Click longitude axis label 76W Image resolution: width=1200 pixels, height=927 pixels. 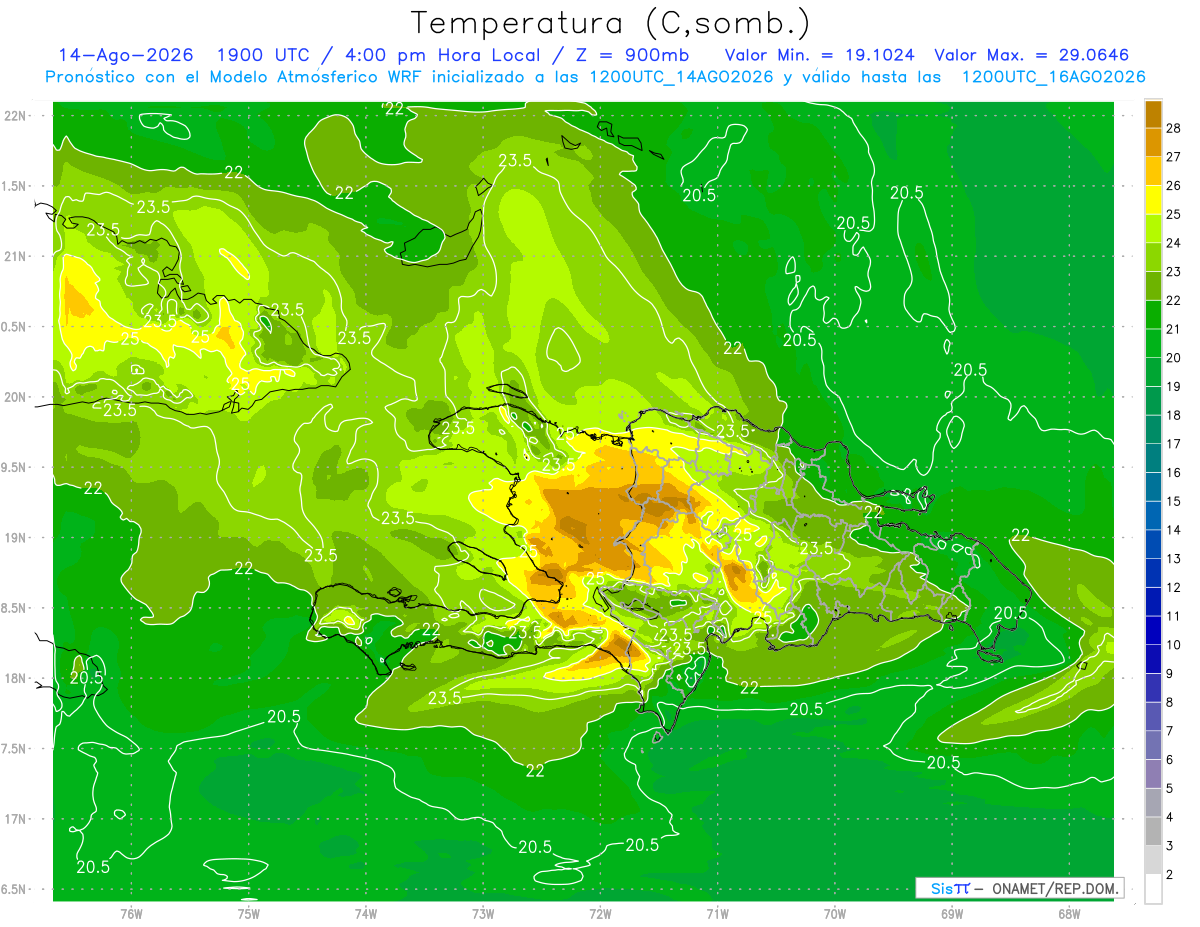131,914
